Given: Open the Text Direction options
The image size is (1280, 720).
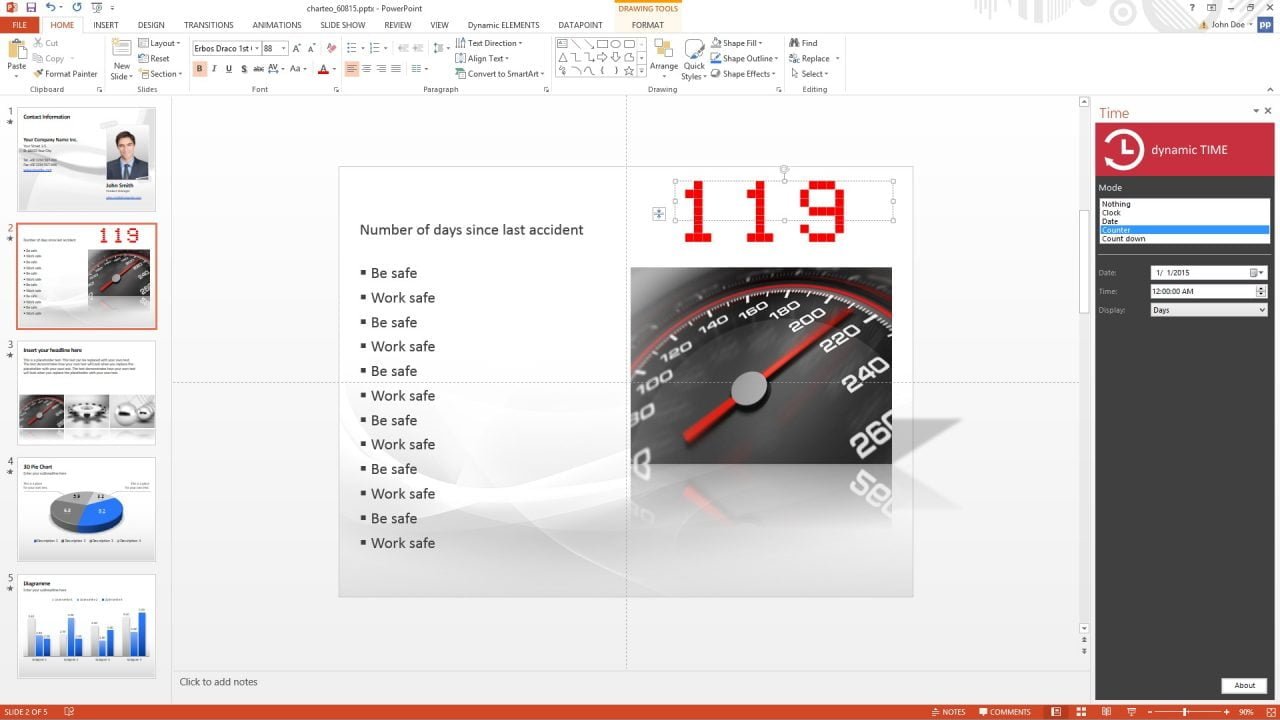Looking at the screenshot, I should point(489,42).
